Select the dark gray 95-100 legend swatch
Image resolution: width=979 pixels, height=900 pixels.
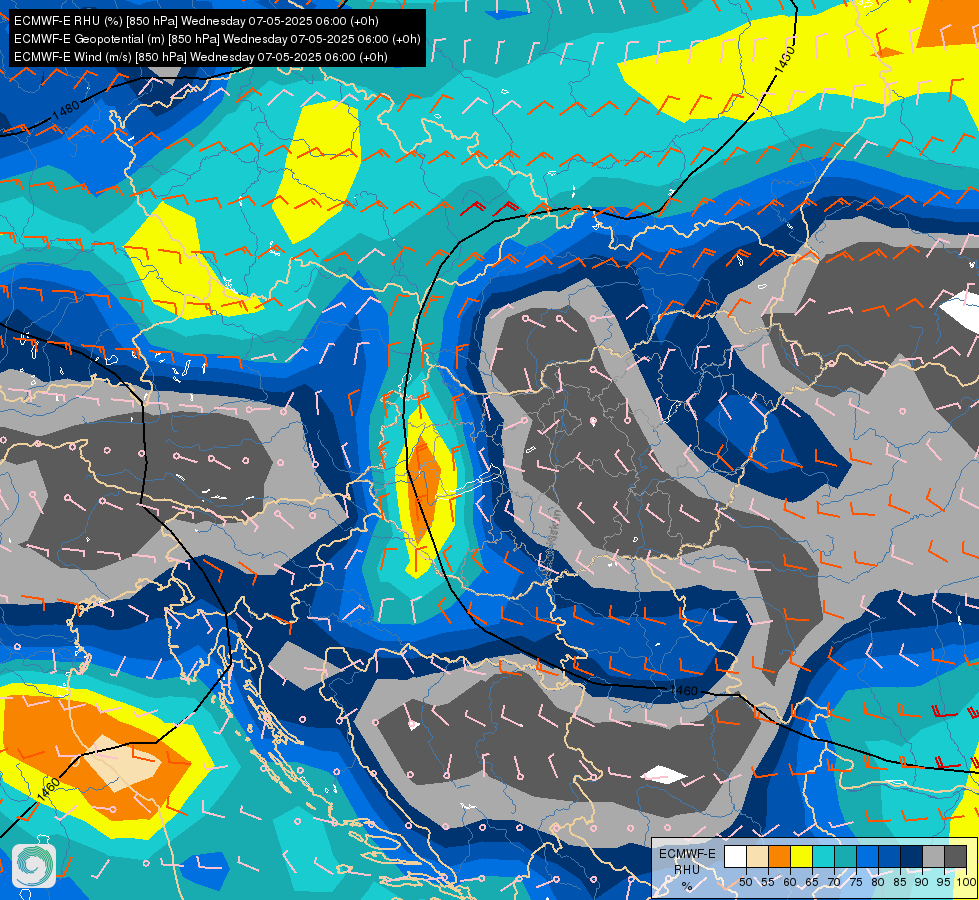click(x=956, y=856)
